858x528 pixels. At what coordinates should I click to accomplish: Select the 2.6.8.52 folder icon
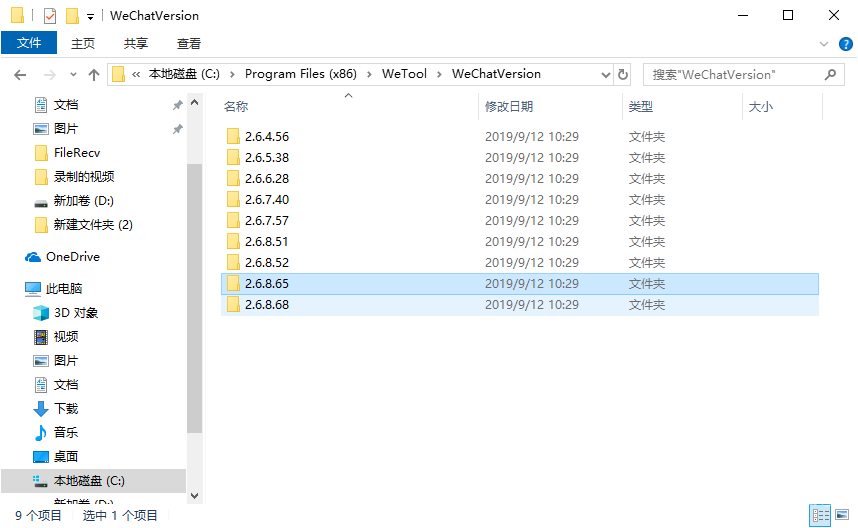[x=233, y=263]
